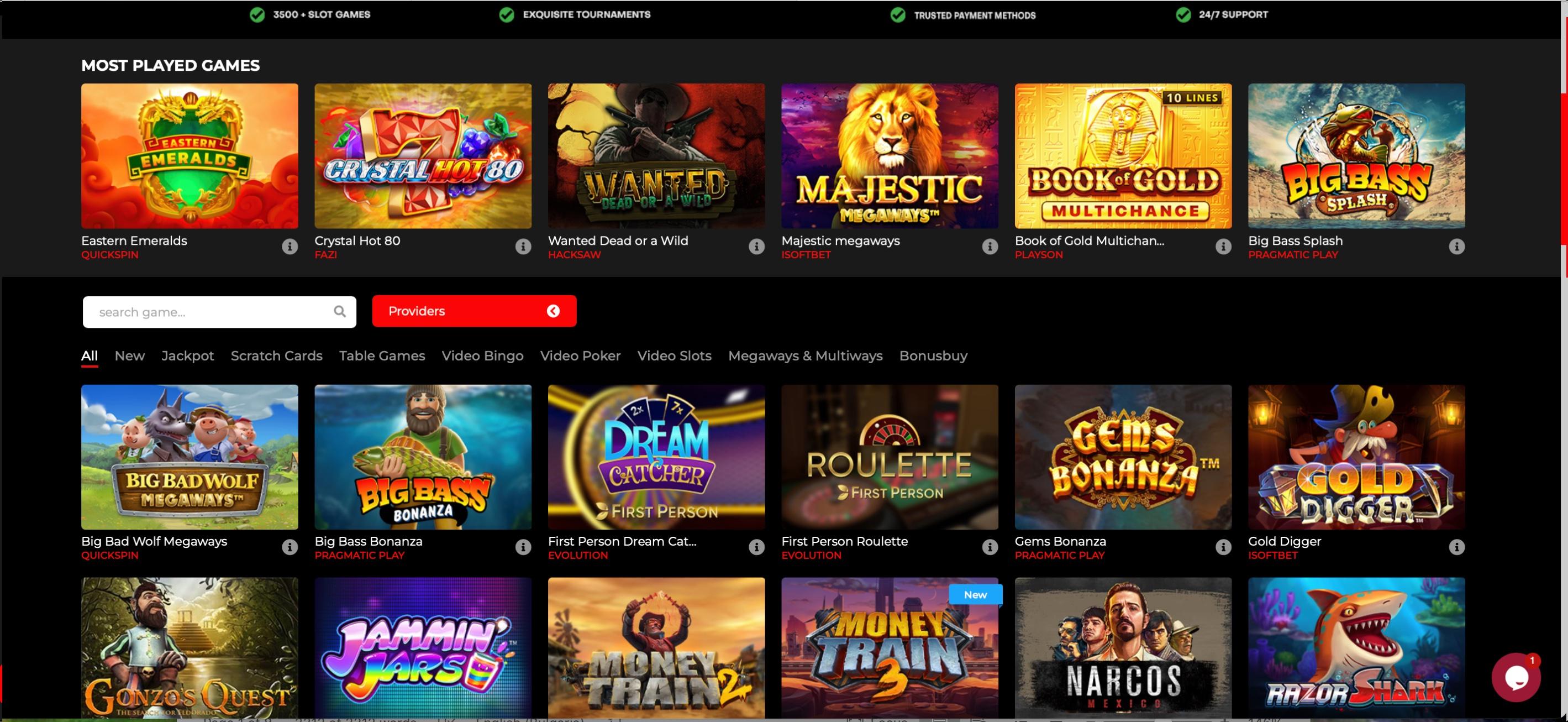Launch Money Train 2 thumbnail
Image resolution: width=1568 pixels, height=722 pixels.
pyautogui.click(x=656, y=648)
